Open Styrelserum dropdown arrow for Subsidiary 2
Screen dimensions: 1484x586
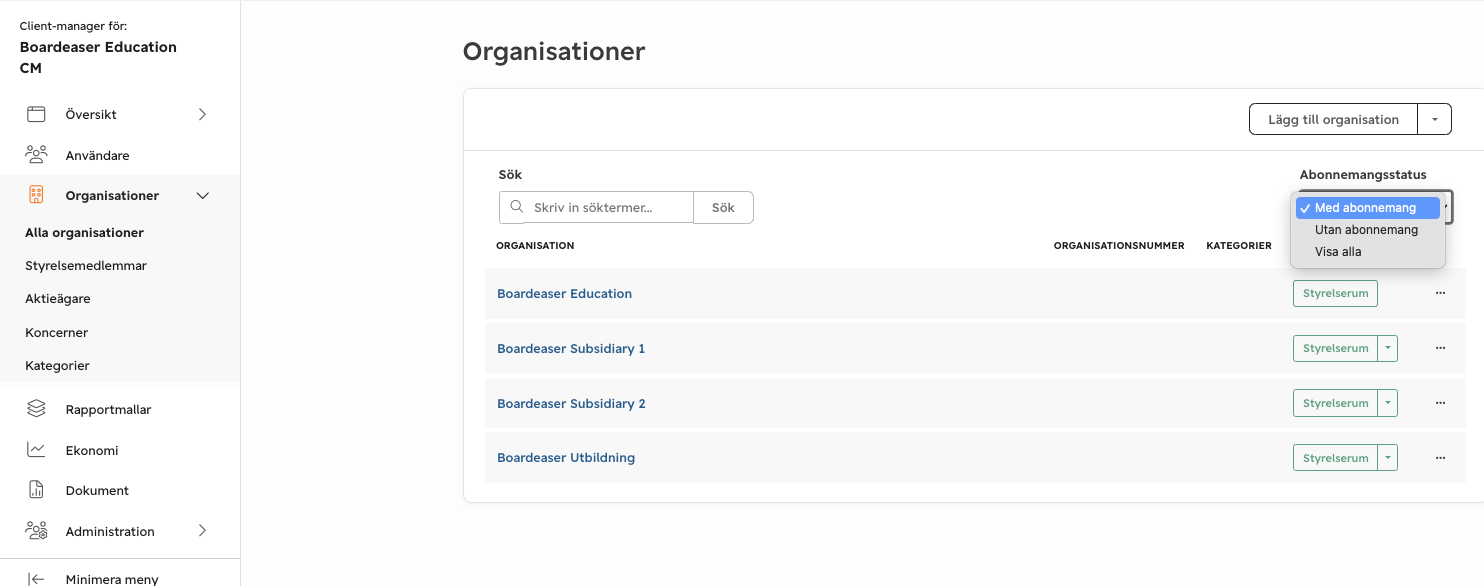click(1387, 403)
